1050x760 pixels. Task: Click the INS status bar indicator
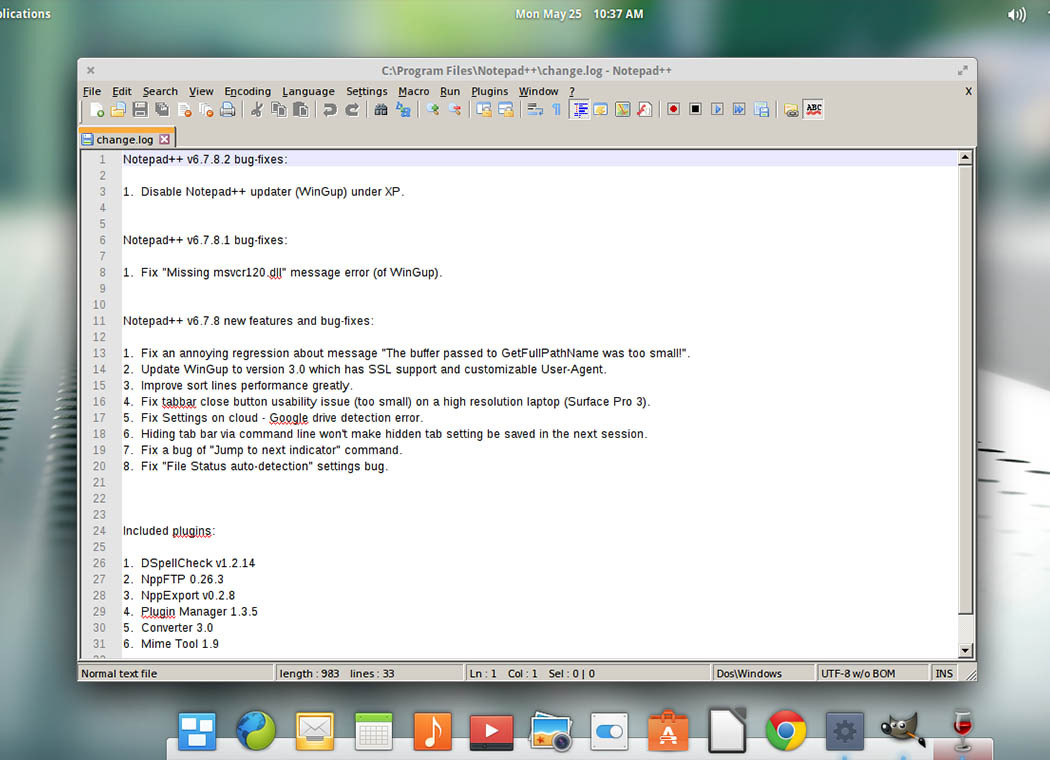pos(944,673)
